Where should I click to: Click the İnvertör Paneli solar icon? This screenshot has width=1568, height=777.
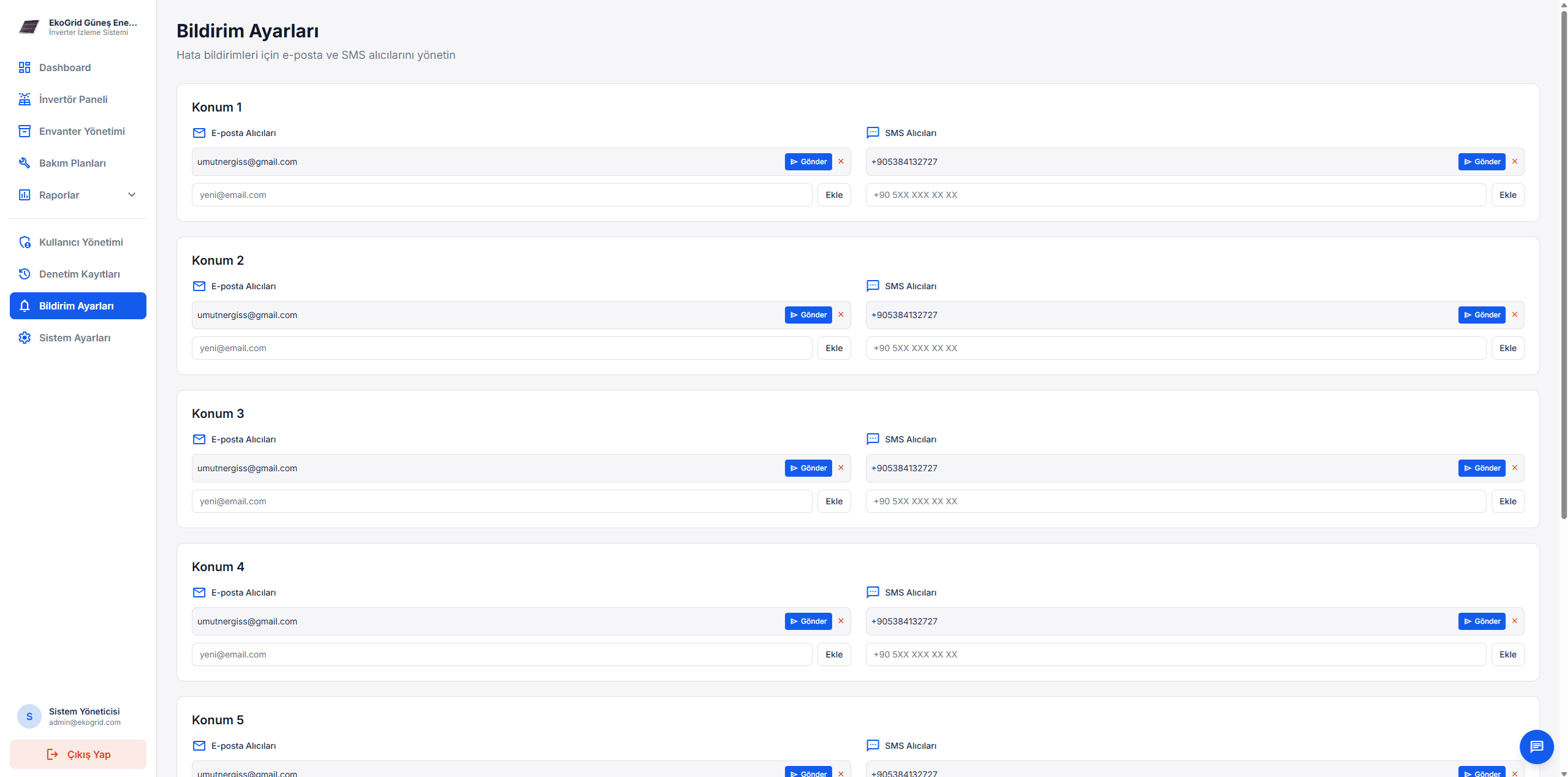[x=25, y=99]
